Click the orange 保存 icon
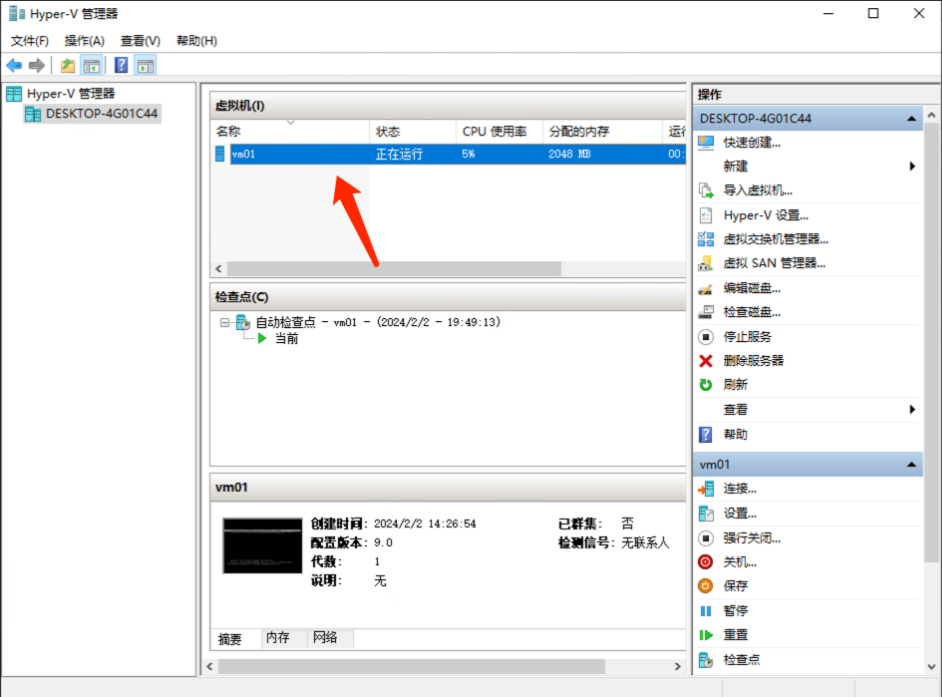Image resolution: width=942 pixels, height=697 pixels. point(706,586)
